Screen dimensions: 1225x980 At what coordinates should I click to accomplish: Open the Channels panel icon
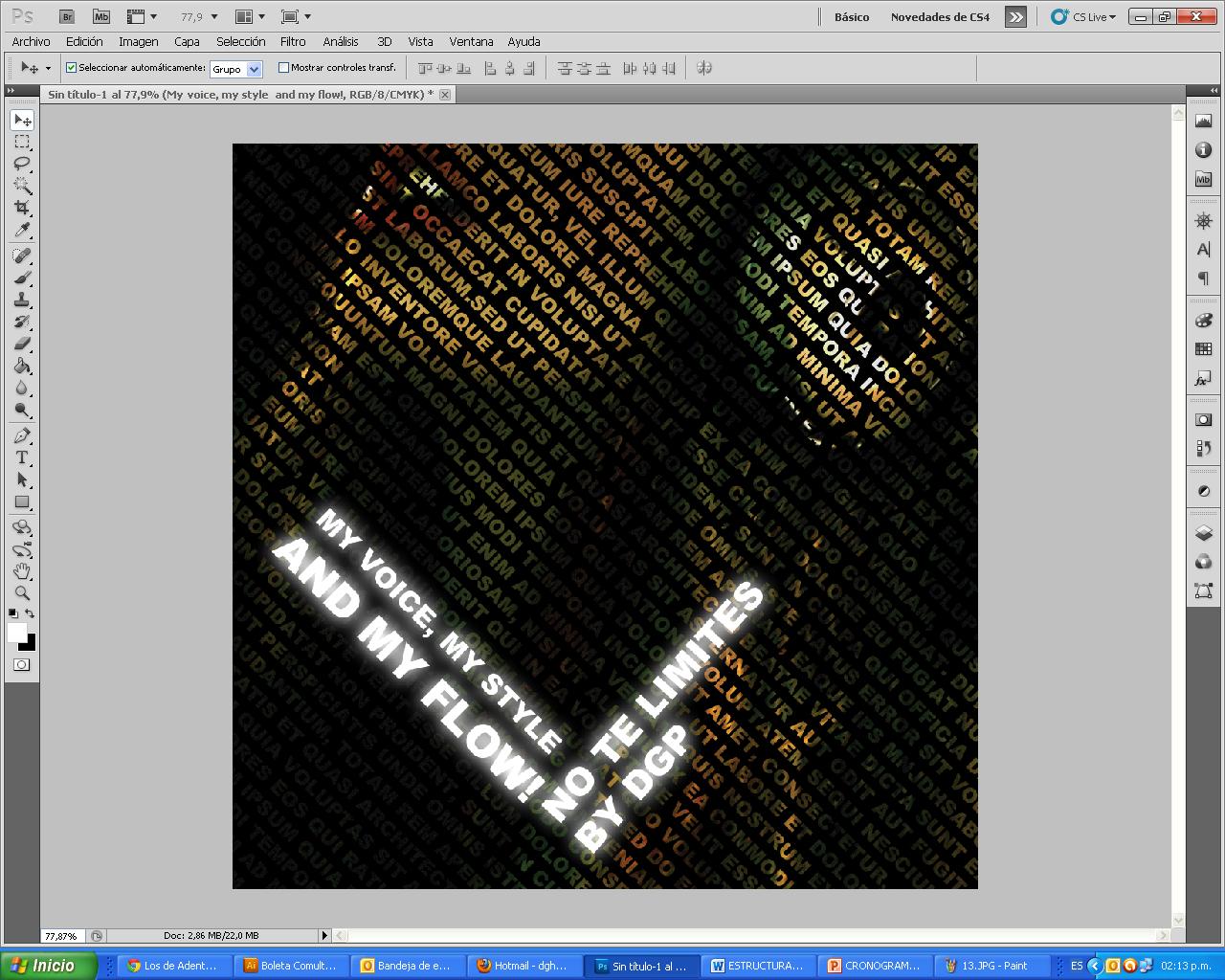tap(1203, 562)
